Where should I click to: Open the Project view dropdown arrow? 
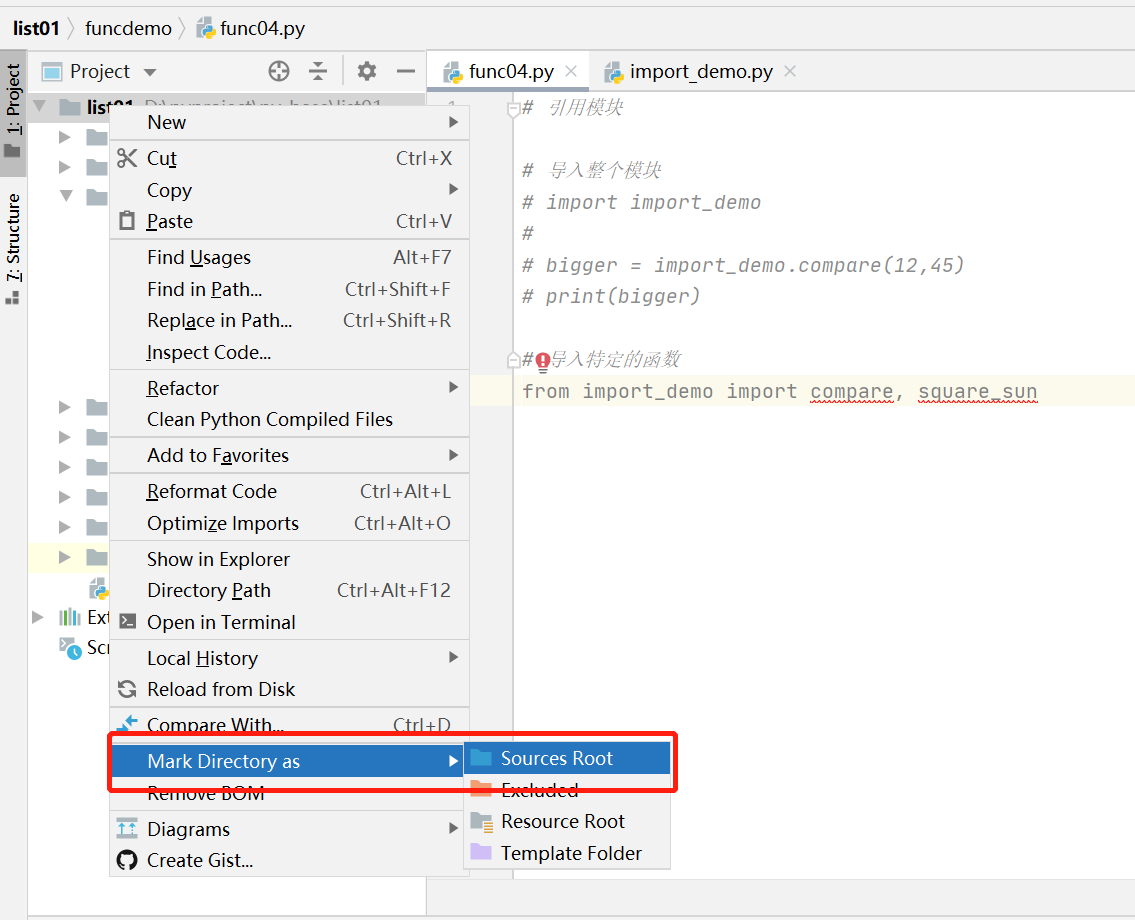click(150, 72)
